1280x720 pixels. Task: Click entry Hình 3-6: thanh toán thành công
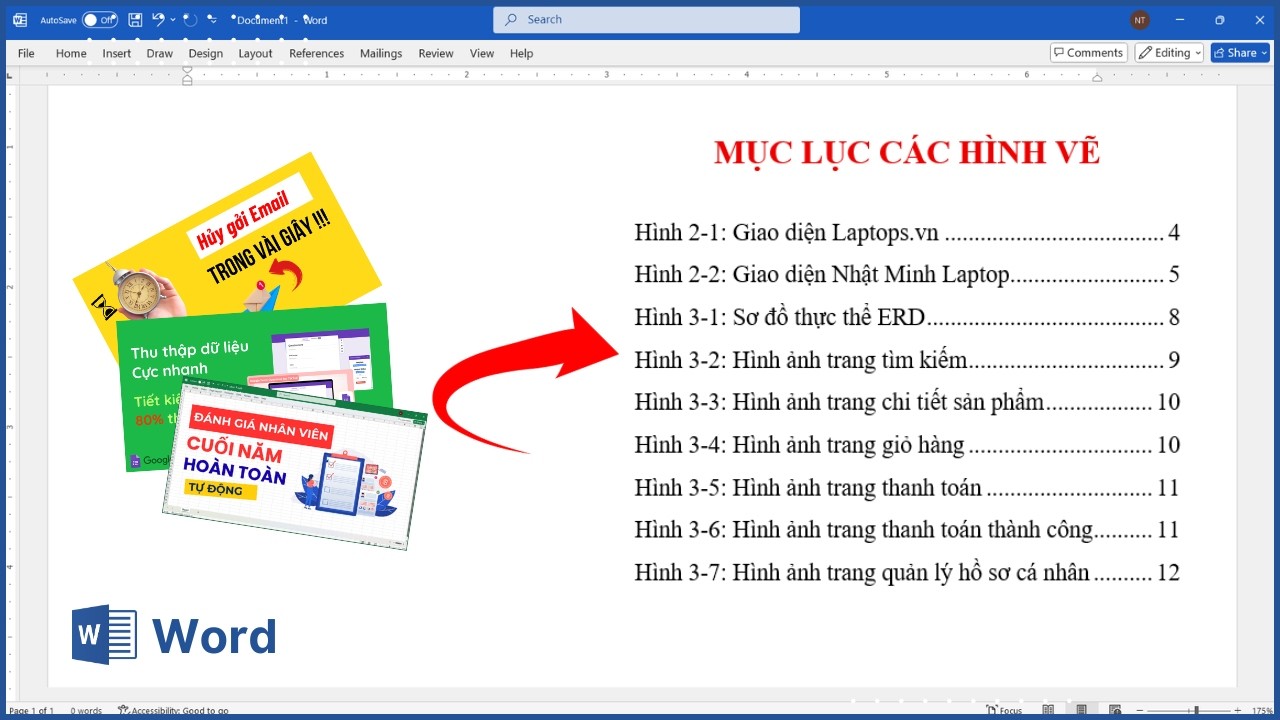907,530
